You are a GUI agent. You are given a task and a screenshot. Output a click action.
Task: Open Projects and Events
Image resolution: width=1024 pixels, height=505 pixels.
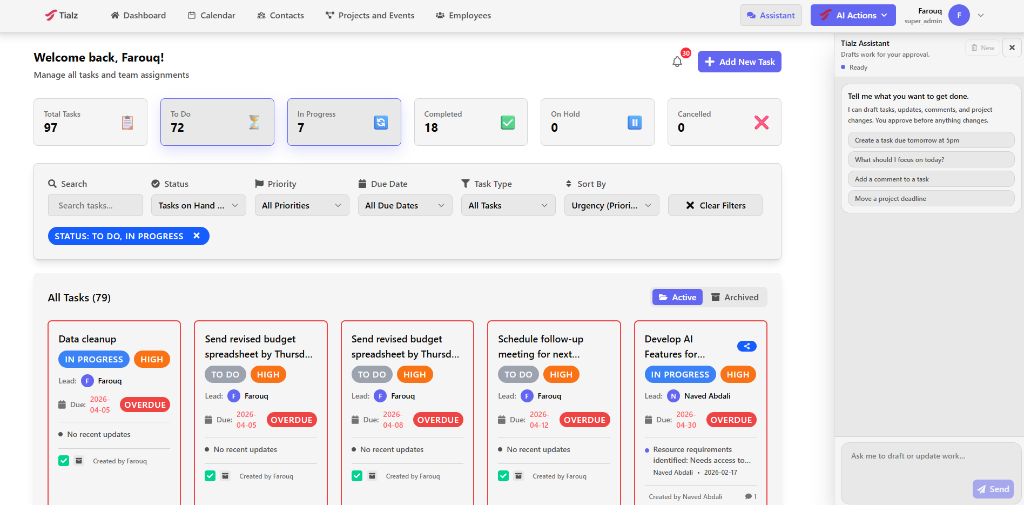click(x=370, y=15)
